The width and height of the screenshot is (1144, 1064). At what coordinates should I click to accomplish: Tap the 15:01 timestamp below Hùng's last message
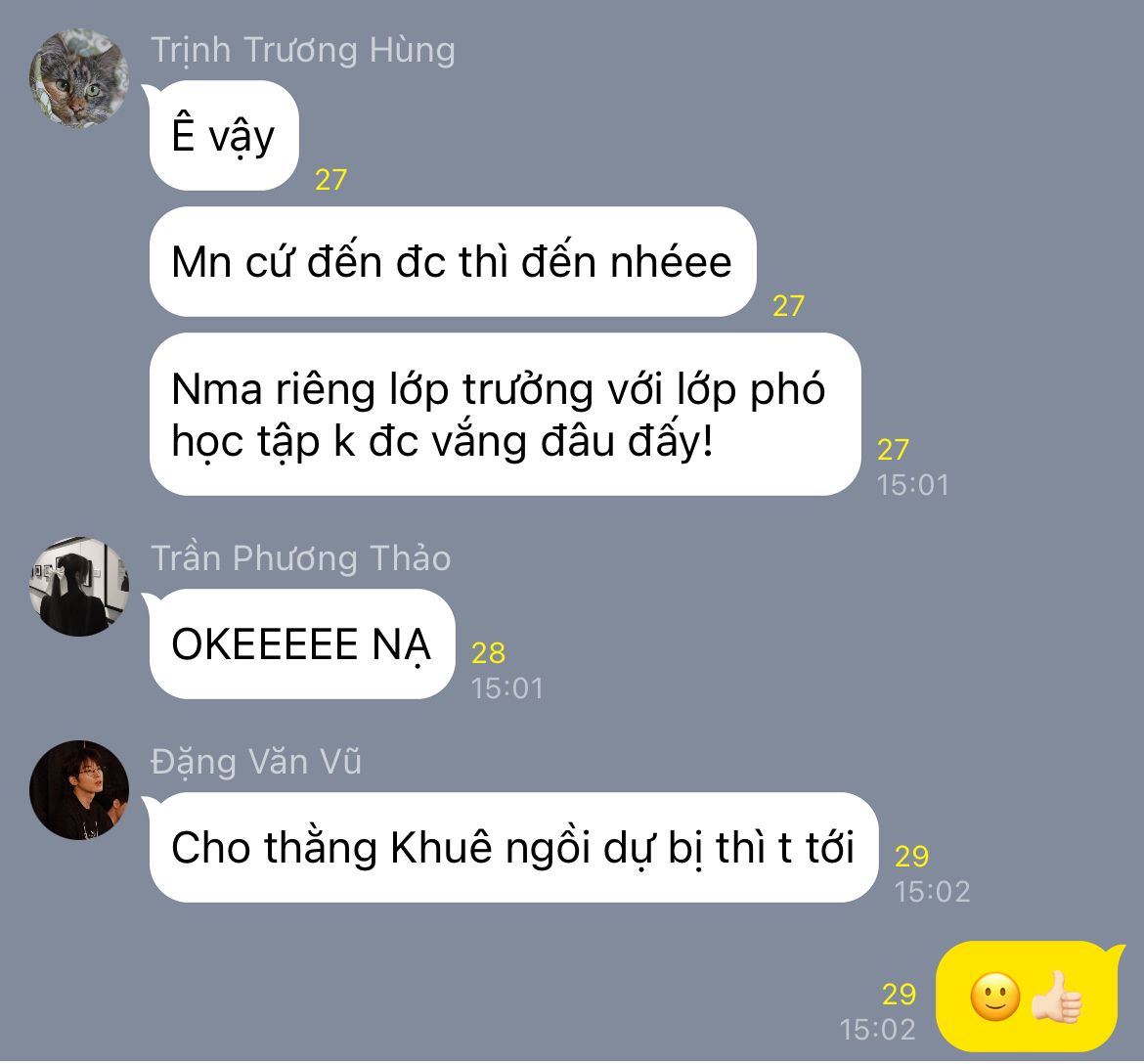tap(912, 485)
